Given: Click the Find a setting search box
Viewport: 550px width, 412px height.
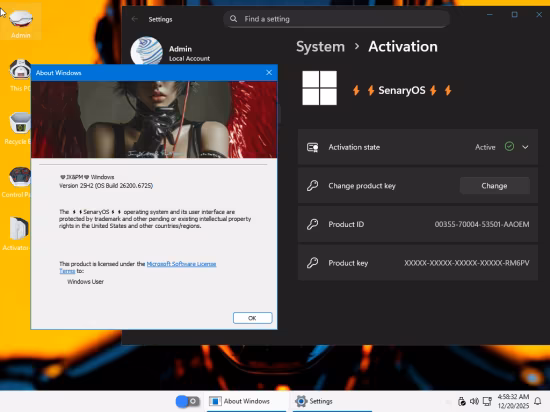Looking at the screenshot, I should click(336, 19).
